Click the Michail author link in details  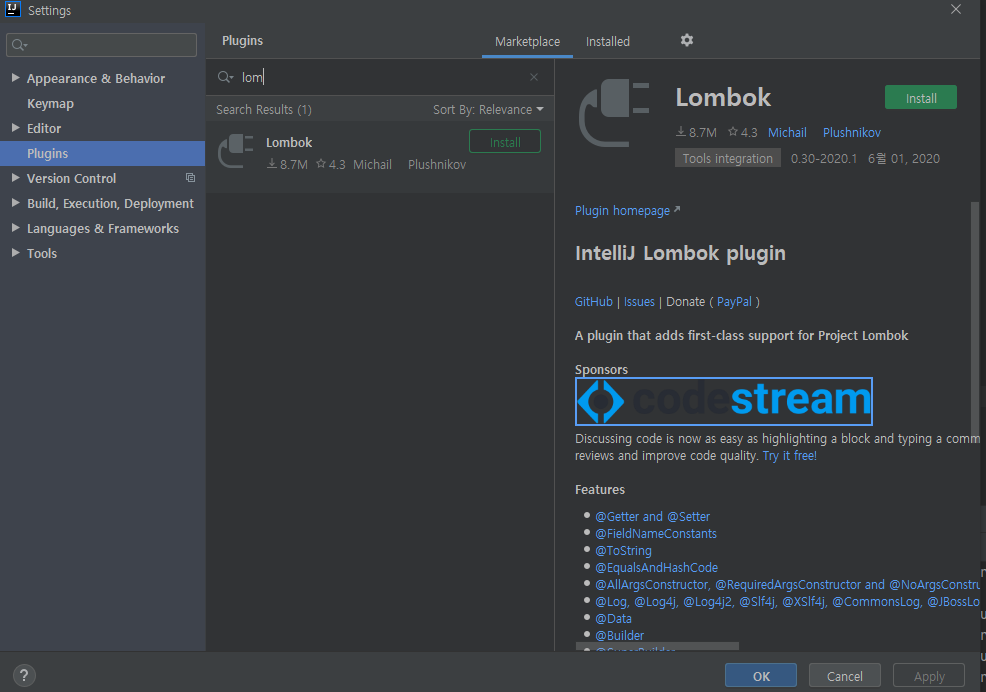pyautogui.click(x=787, y=133)
